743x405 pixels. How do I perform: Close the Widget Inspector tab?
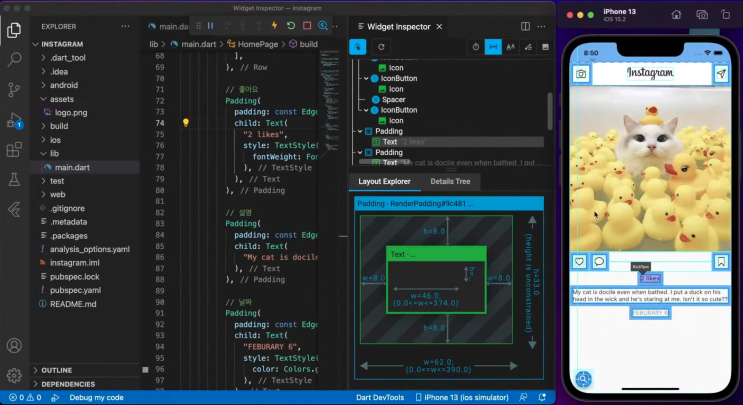[439, 27]
